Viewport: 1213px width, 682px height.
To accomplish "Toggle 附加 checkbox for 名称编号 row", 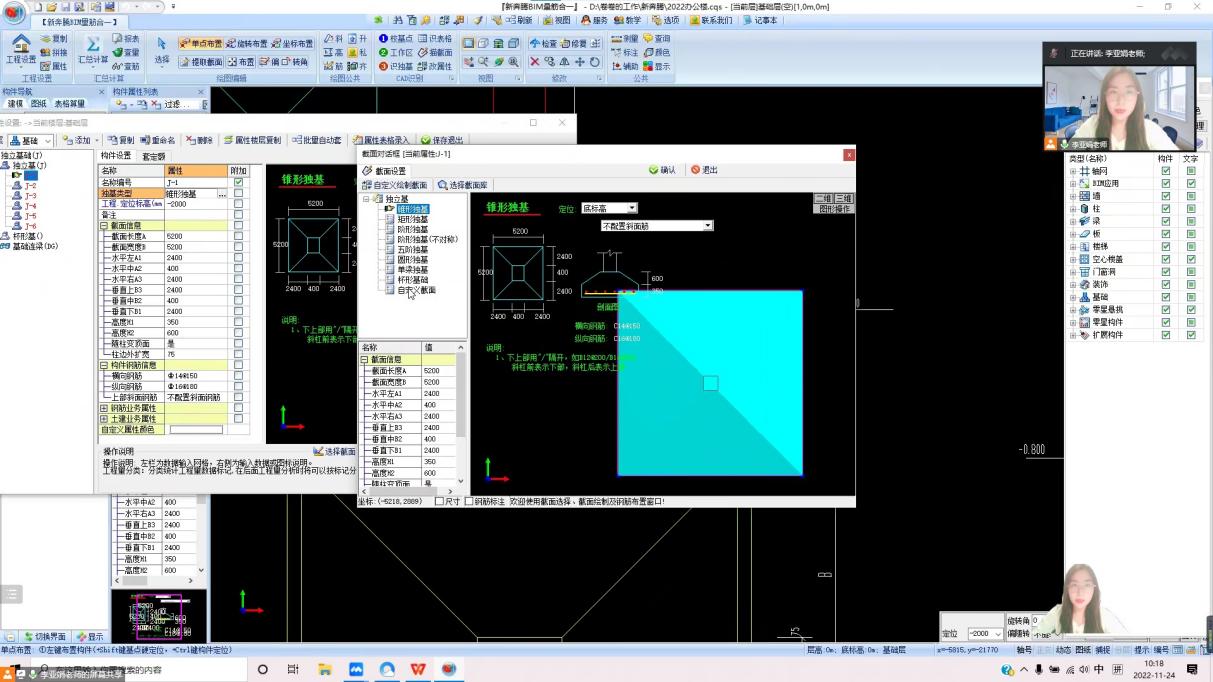I will pos(238,182).
